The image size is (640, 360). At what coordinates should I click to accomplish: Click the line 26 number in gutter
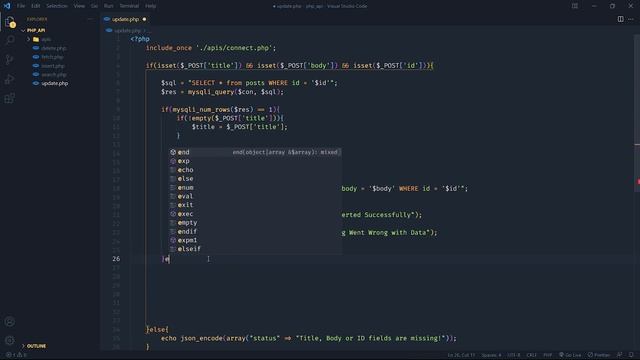pyautogui.click(x=116, y=259)
